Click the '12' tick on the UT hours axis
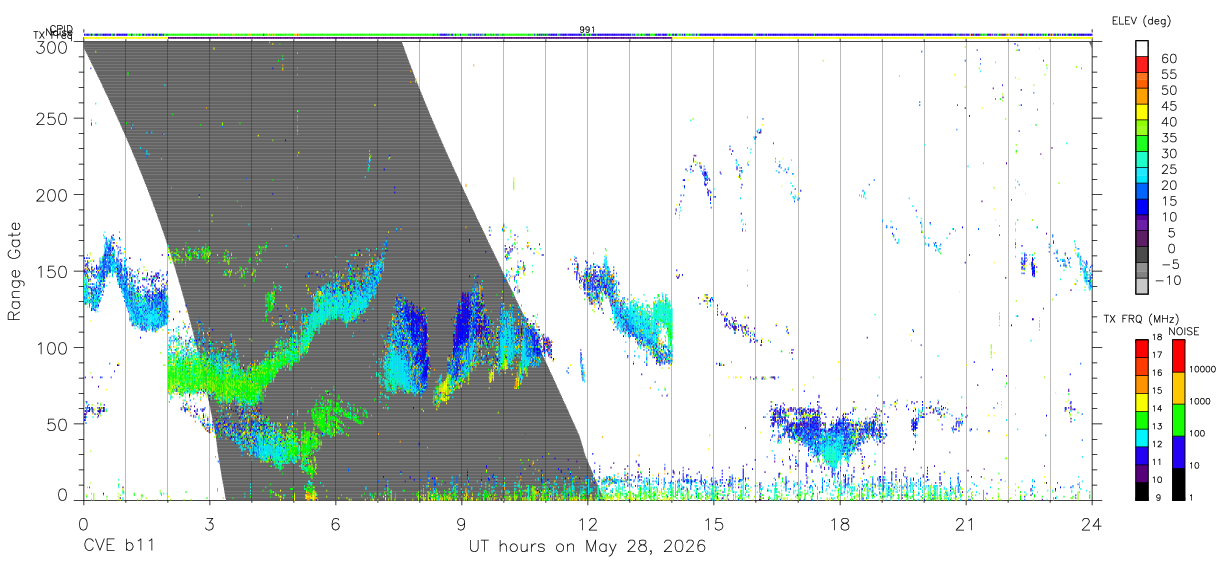Viewport: 1228px width, 567px height. [x=588, y=524]
